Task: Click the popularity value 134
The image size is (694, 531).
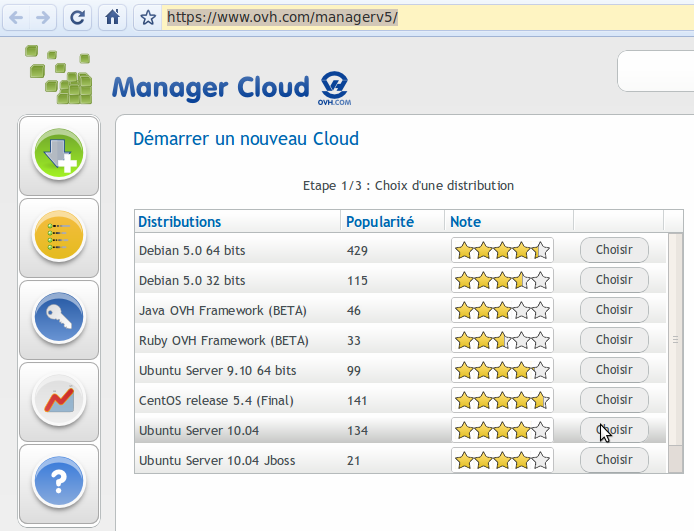Action: 357,431
